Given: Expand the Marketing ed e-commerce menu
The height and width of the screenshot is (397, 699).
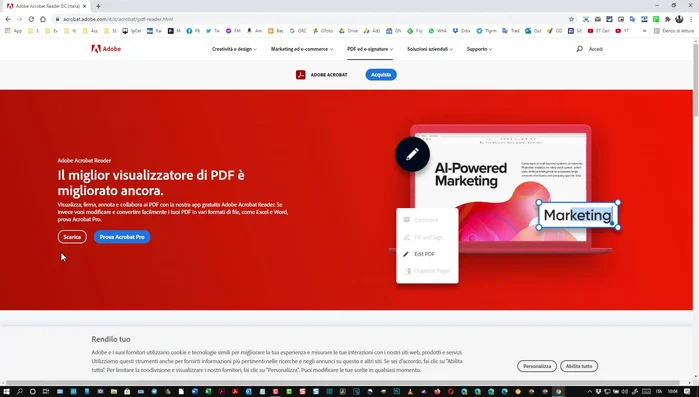Looking at the screenshot, I should click(302, 49).
